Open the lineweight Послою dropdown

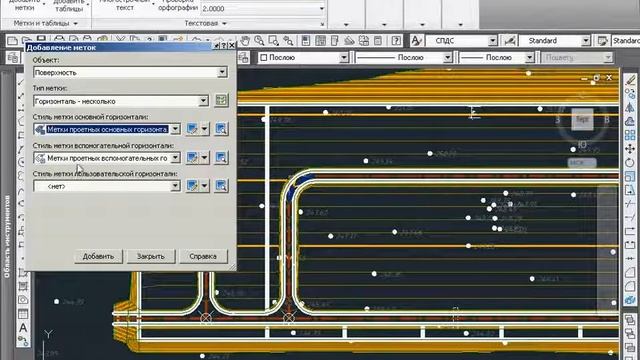pos(529,58)
